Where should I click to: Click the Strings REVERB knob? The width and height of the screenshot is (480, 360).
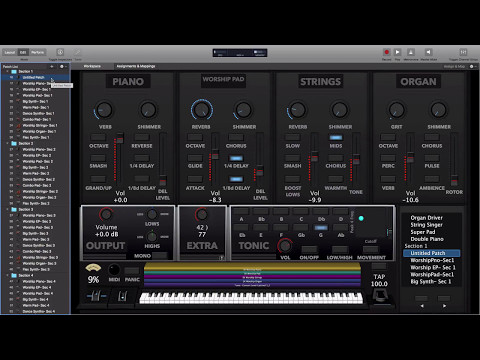point(297,110)
